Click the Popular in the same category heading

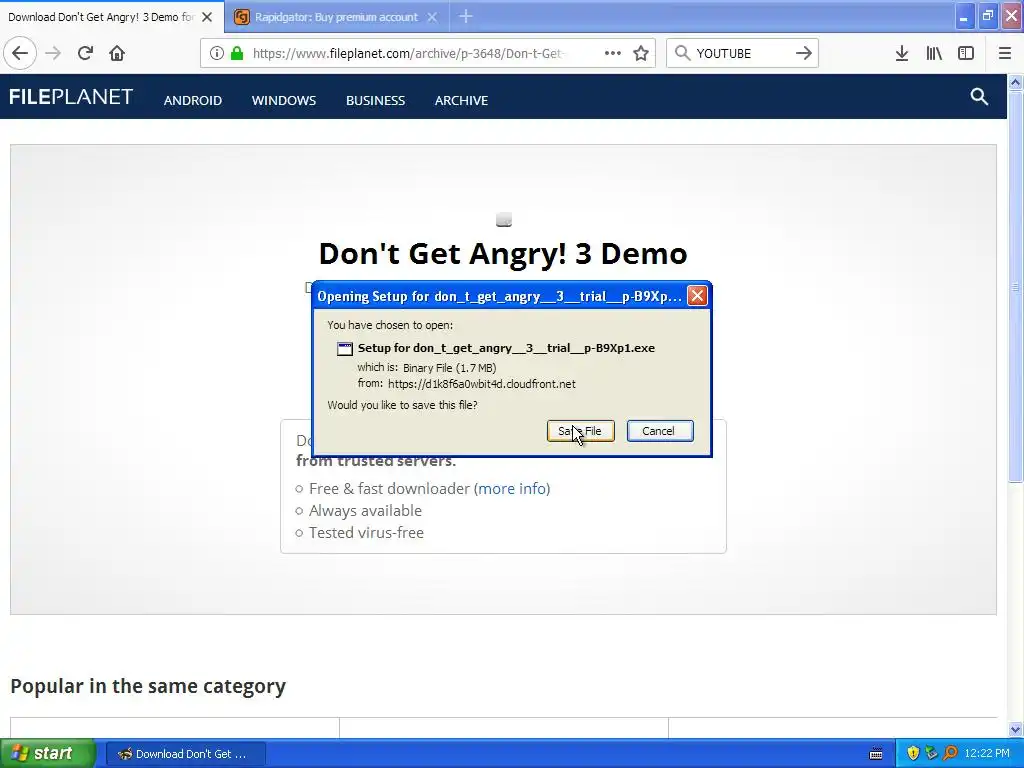tap(148, 686)
